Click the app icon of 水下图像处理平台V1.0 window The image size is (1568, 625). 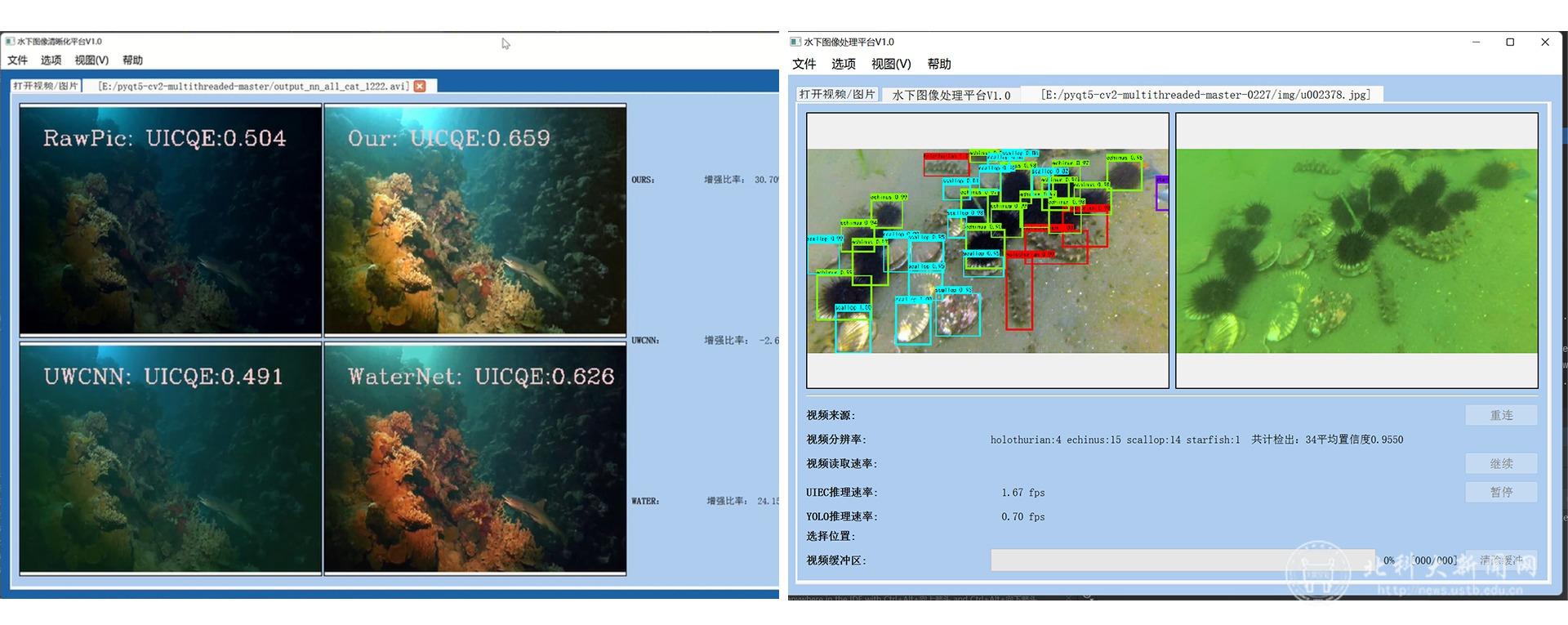pyautogui.click(x=795, y=42)
